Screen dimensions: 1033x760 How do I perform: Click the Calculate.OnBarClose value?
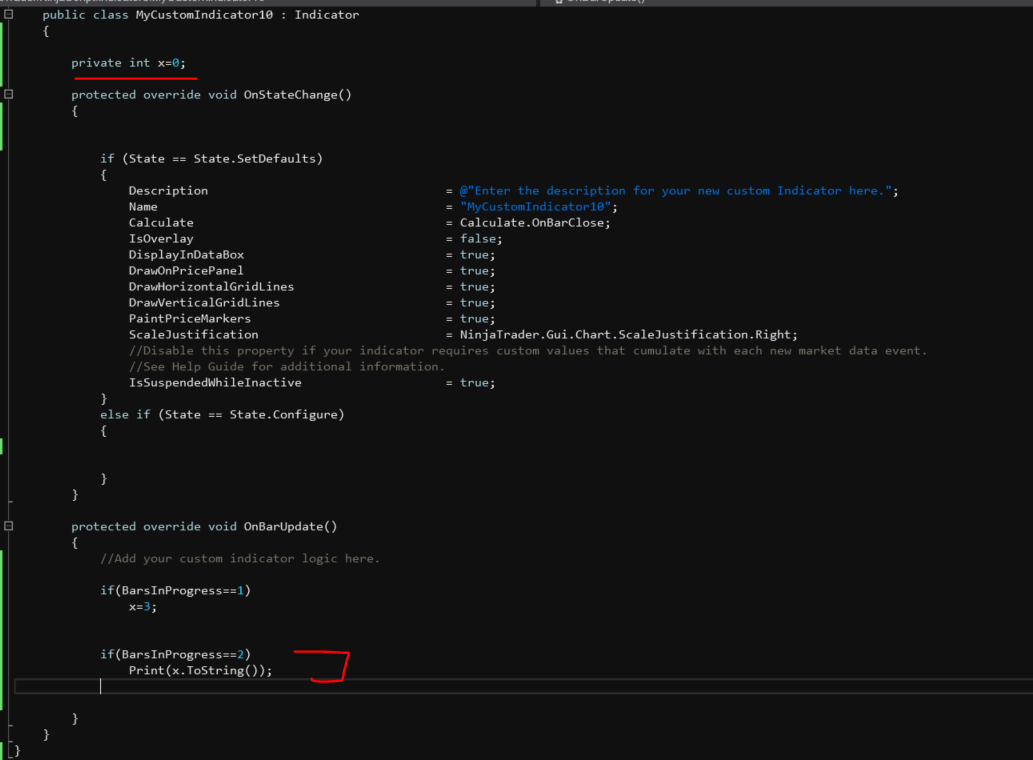[x=534, y=223]
